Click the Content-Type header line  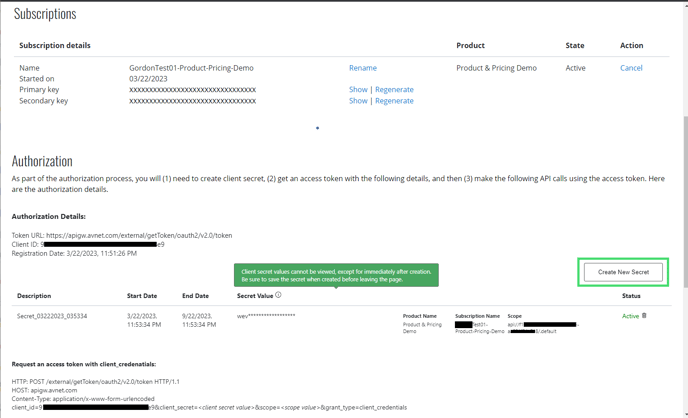tap(83, 399)
